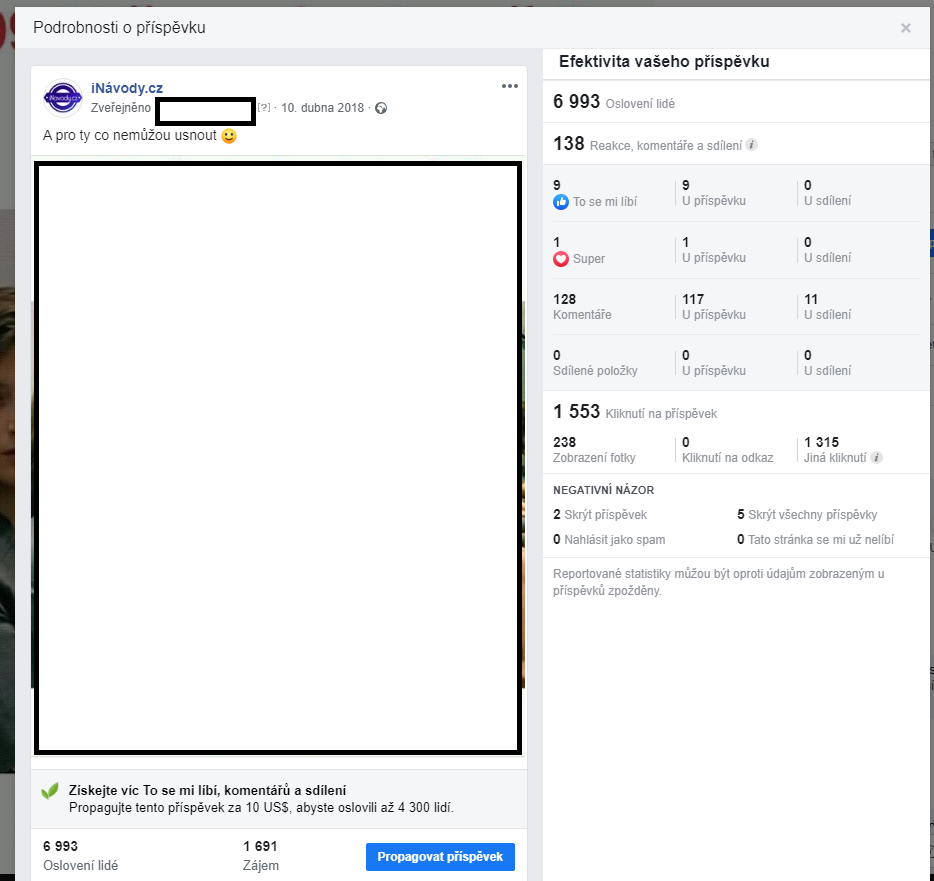
Task: Click the smiley emoji in post text
Action: coord(229,136)
